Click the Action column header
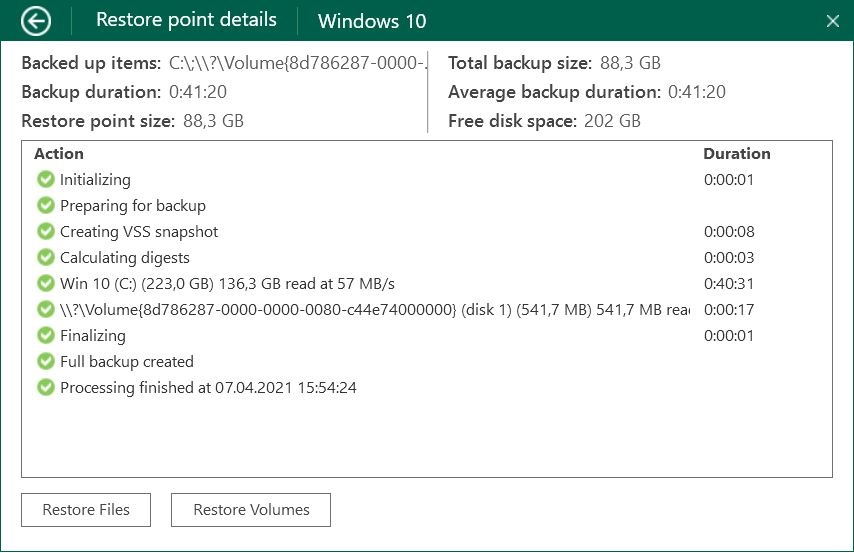Screen dimensions: 854x553 point(59,154)
